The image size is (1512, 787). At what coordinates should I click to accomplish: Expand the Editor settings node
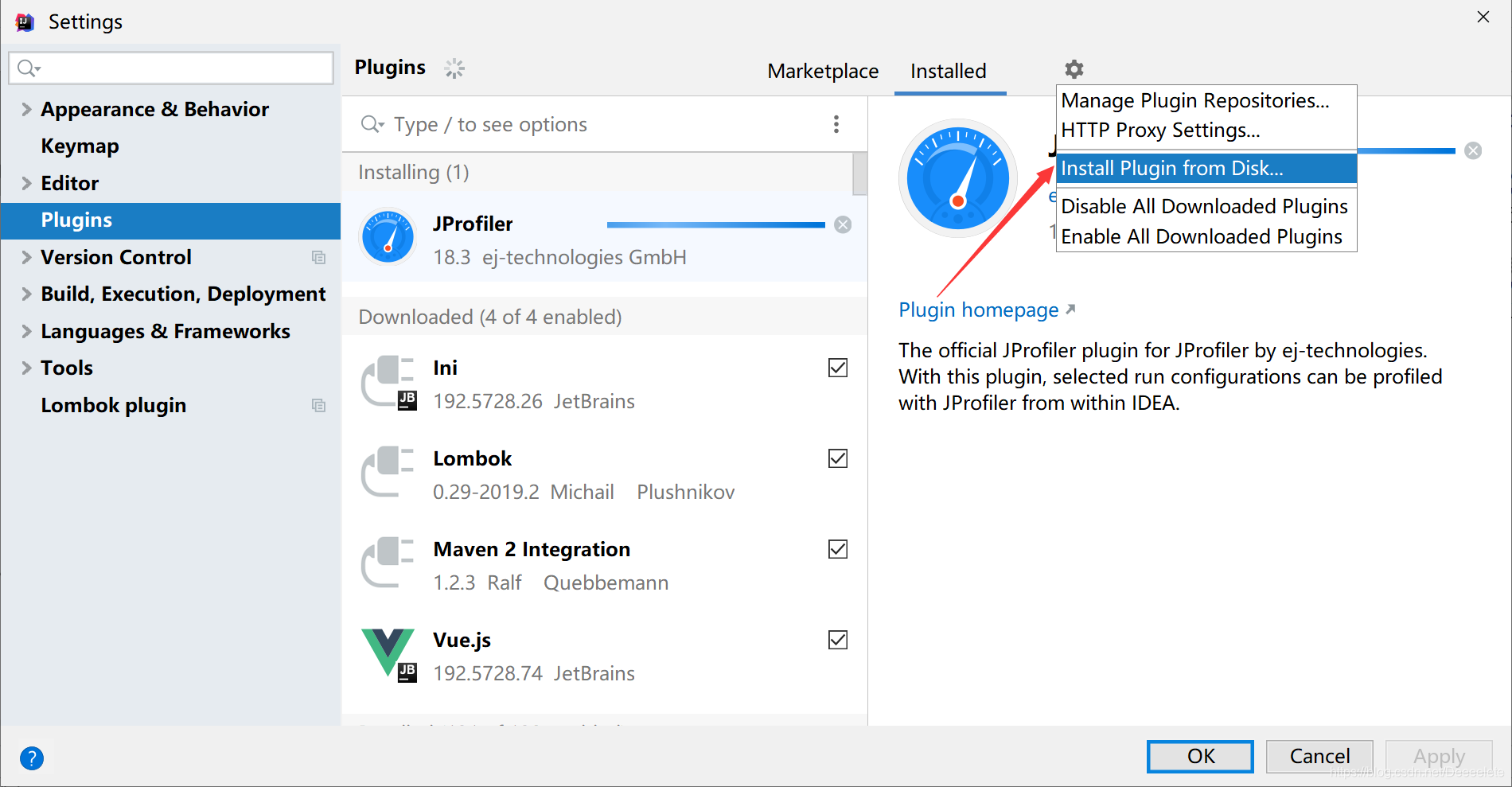26,183
